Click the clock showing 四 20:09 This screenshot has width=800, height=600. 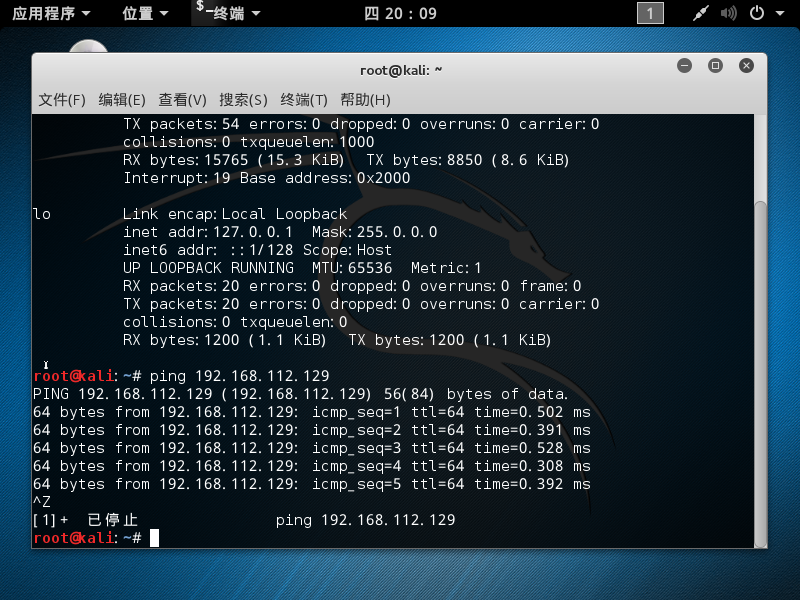pyautogui.click(x=401, y=13)
